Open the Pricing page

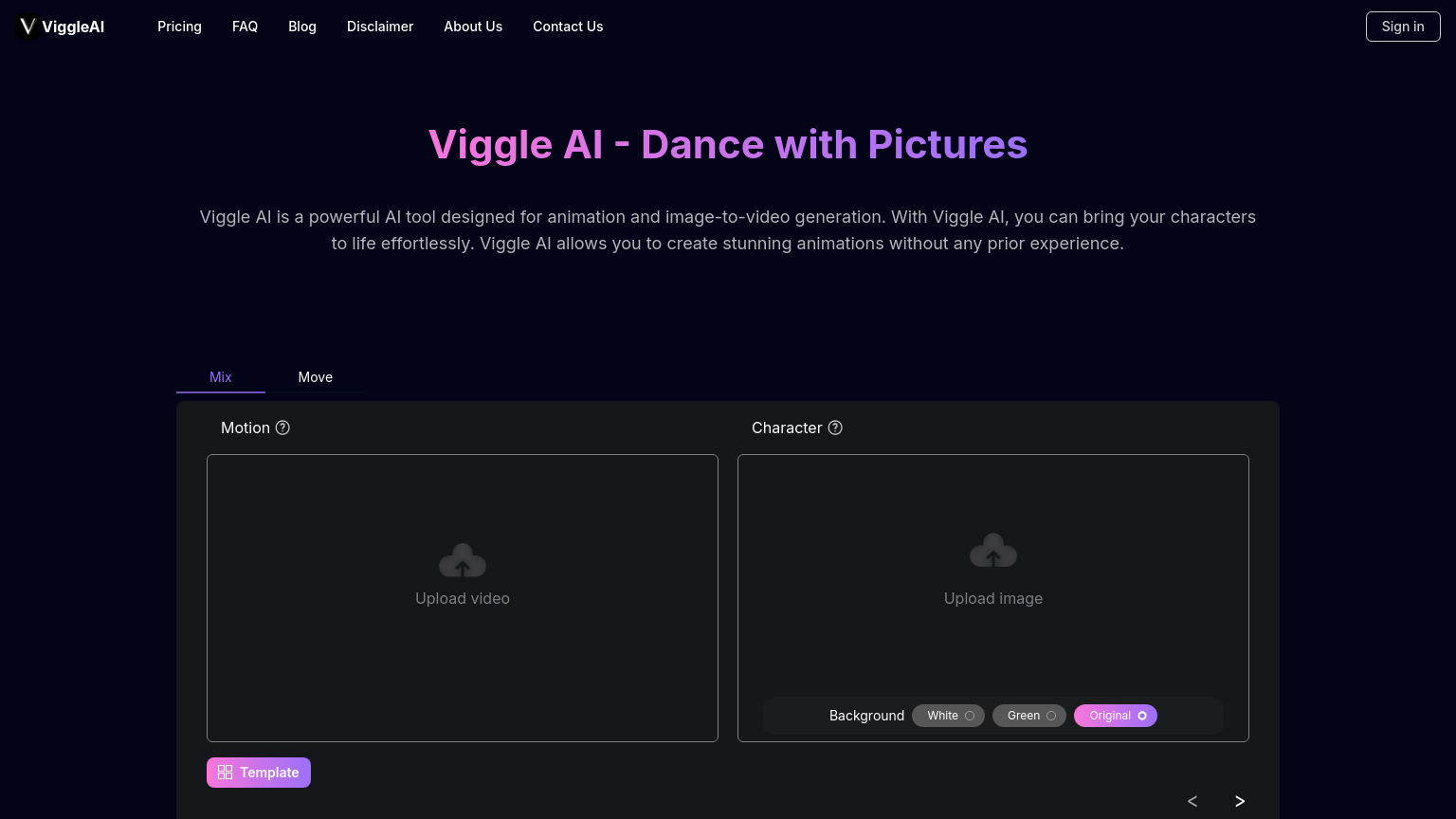179,27
